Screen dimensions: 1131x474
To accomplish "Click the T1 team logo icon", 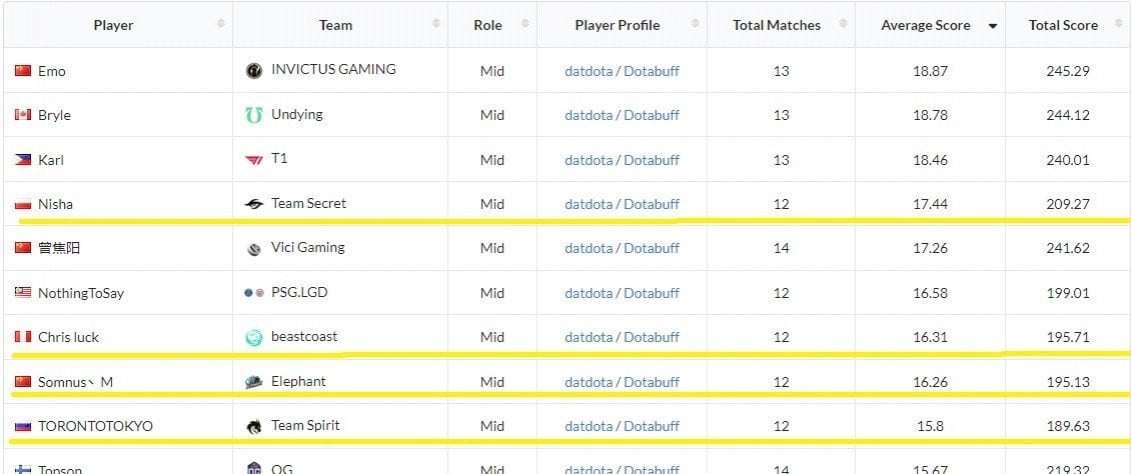I will pyautogui.click(x=254, y=160).
